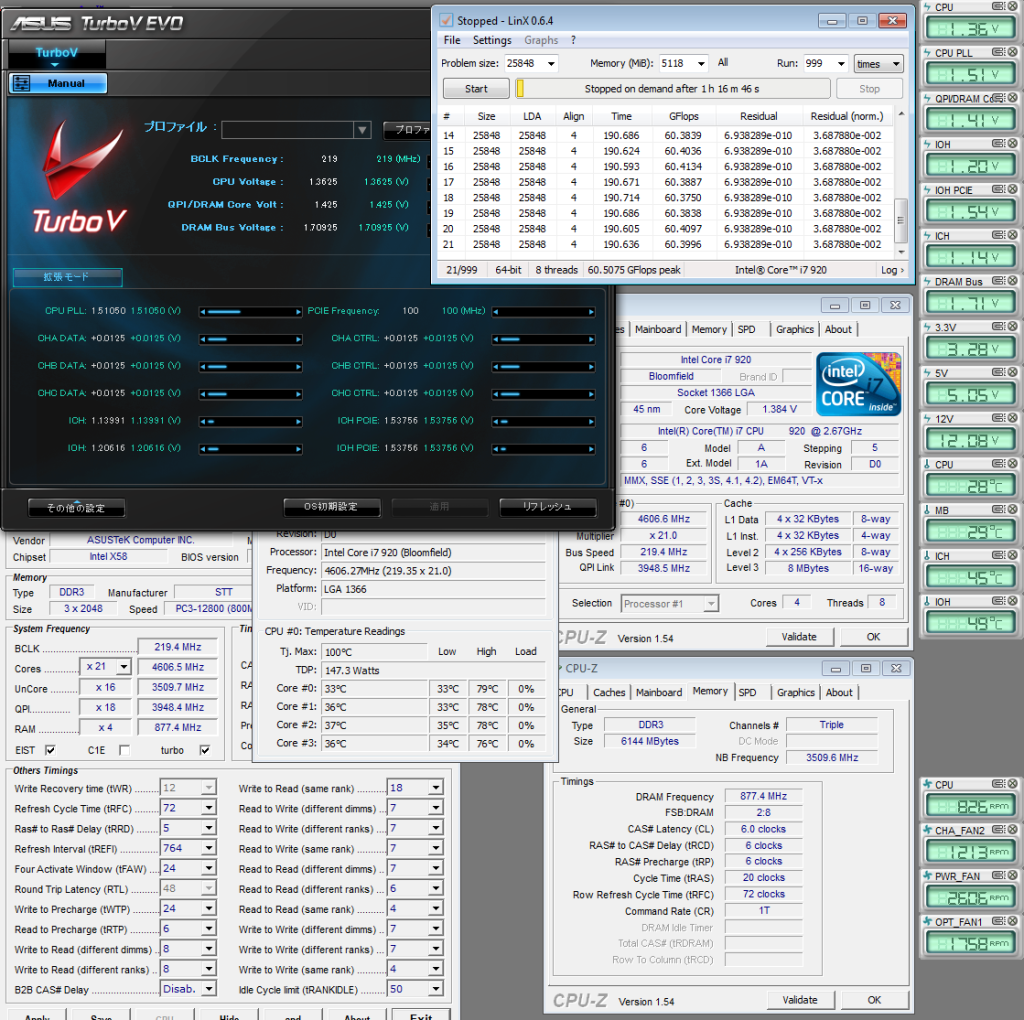Remove the PWR_FAN sensor with its X icon
The image size is (1024, 1020).
(x=1012, y=875)
